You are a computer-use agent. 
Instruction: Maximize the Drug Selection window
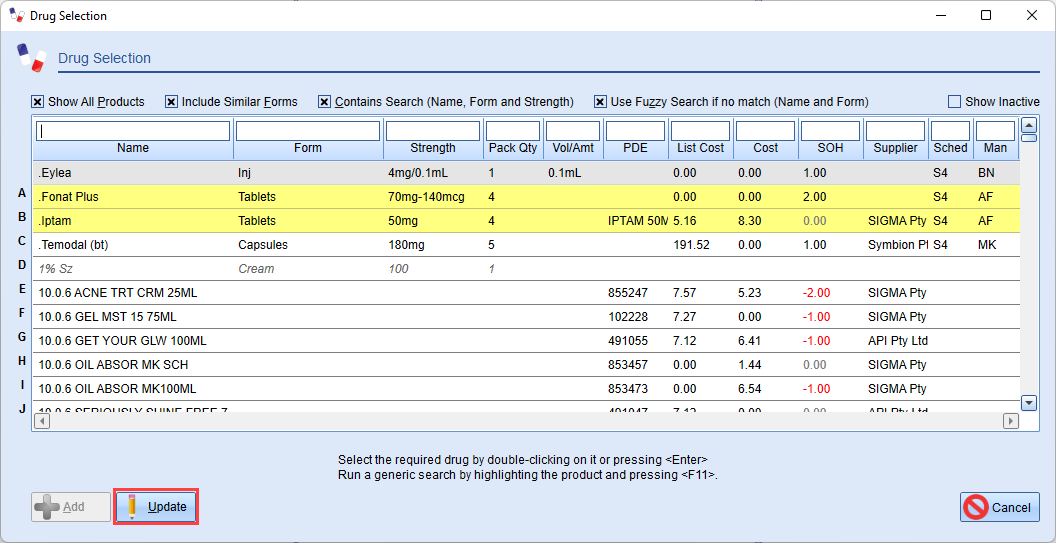(986, 15)
